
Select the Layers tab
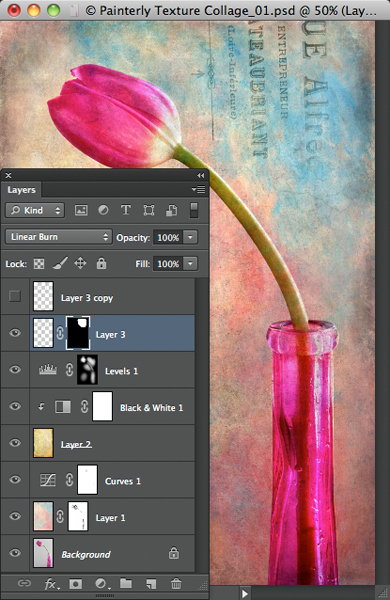(21, 190)
